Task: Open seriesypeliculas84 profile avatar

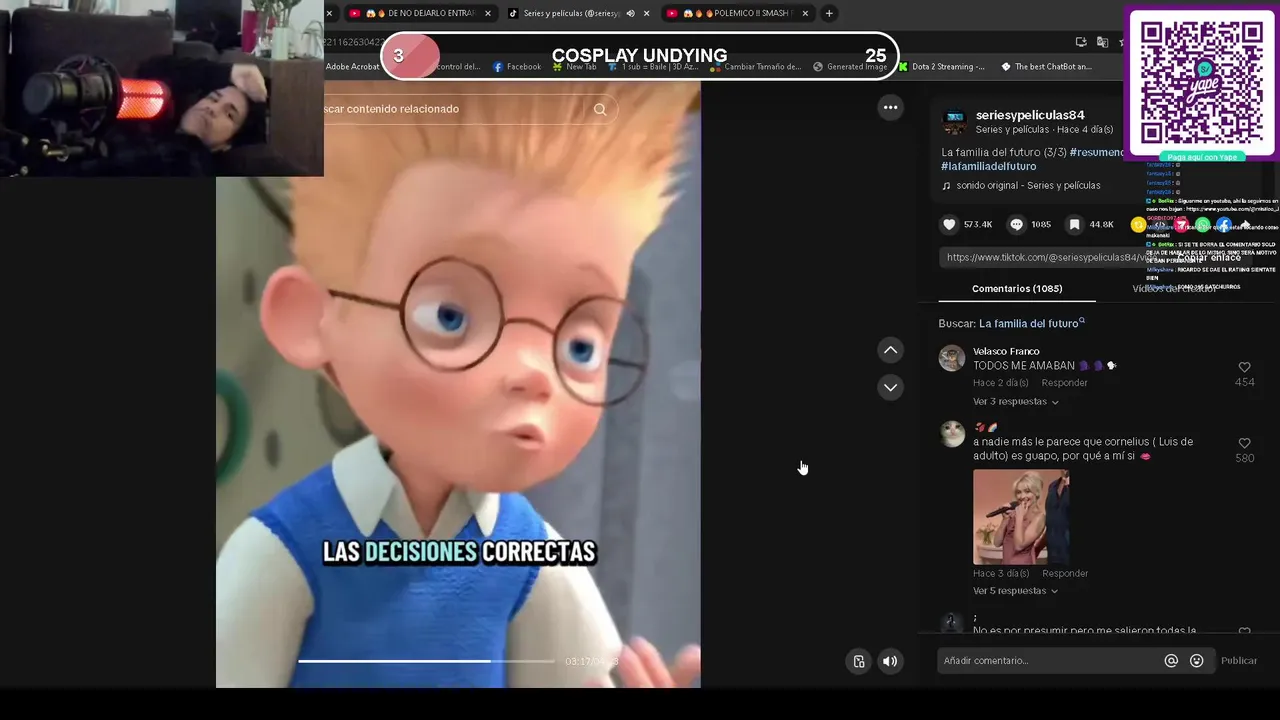Action: click(954, 122)
